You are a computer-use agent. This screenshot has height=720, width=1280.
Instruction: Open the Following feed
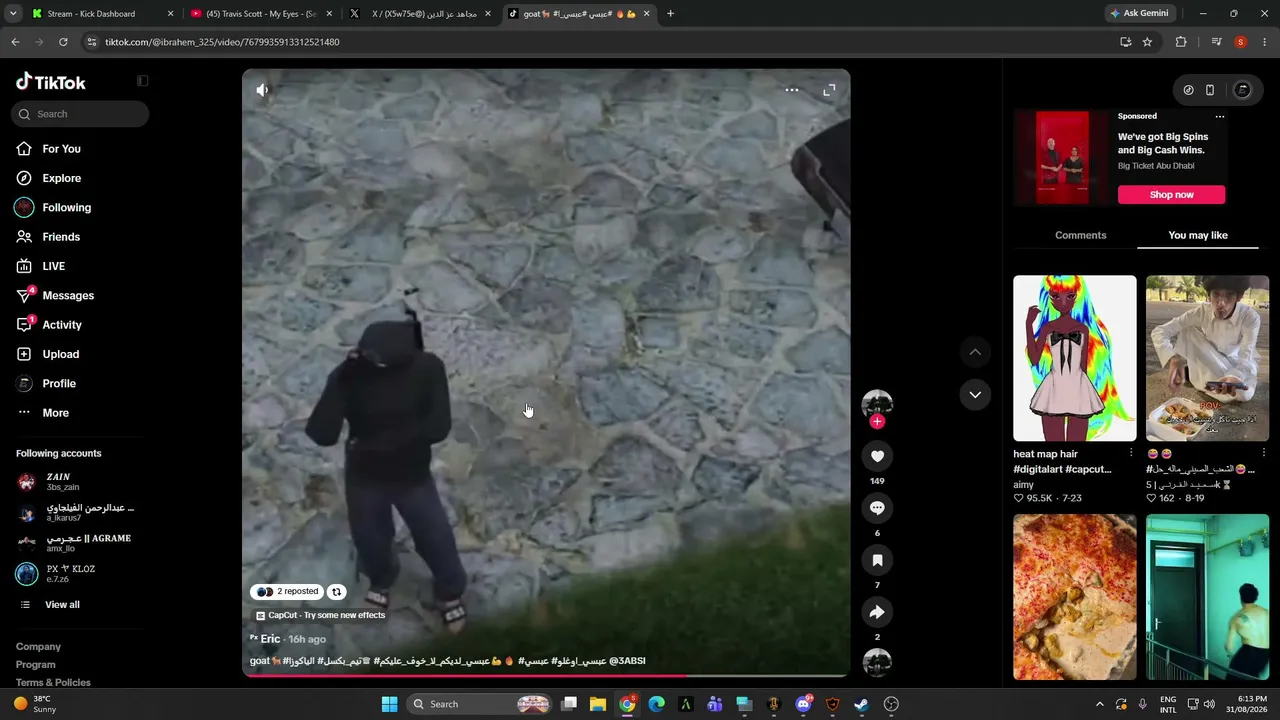(x=66, y=207)
